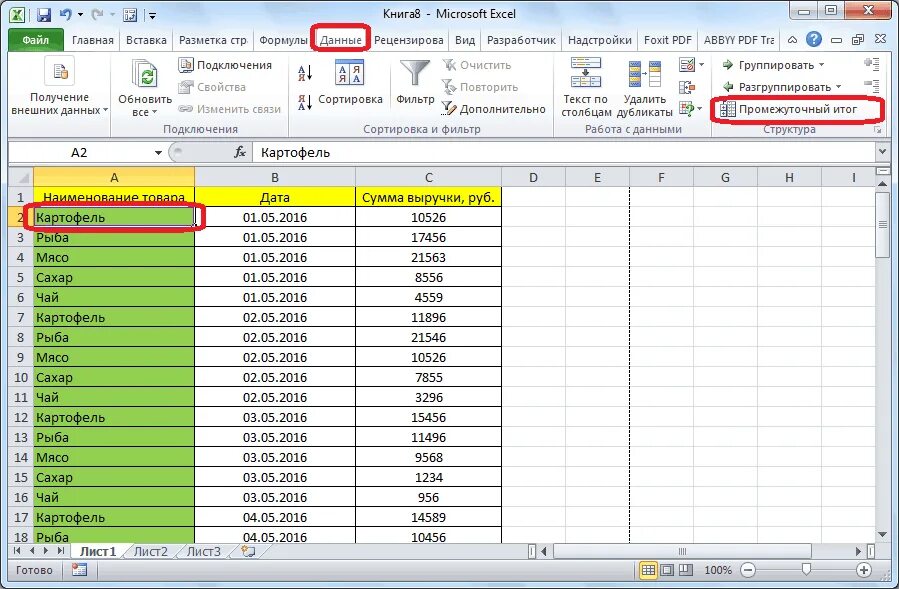Select the Данные ribbon tab
This screenshot has height=589, width=899.
tap(341, 40)
